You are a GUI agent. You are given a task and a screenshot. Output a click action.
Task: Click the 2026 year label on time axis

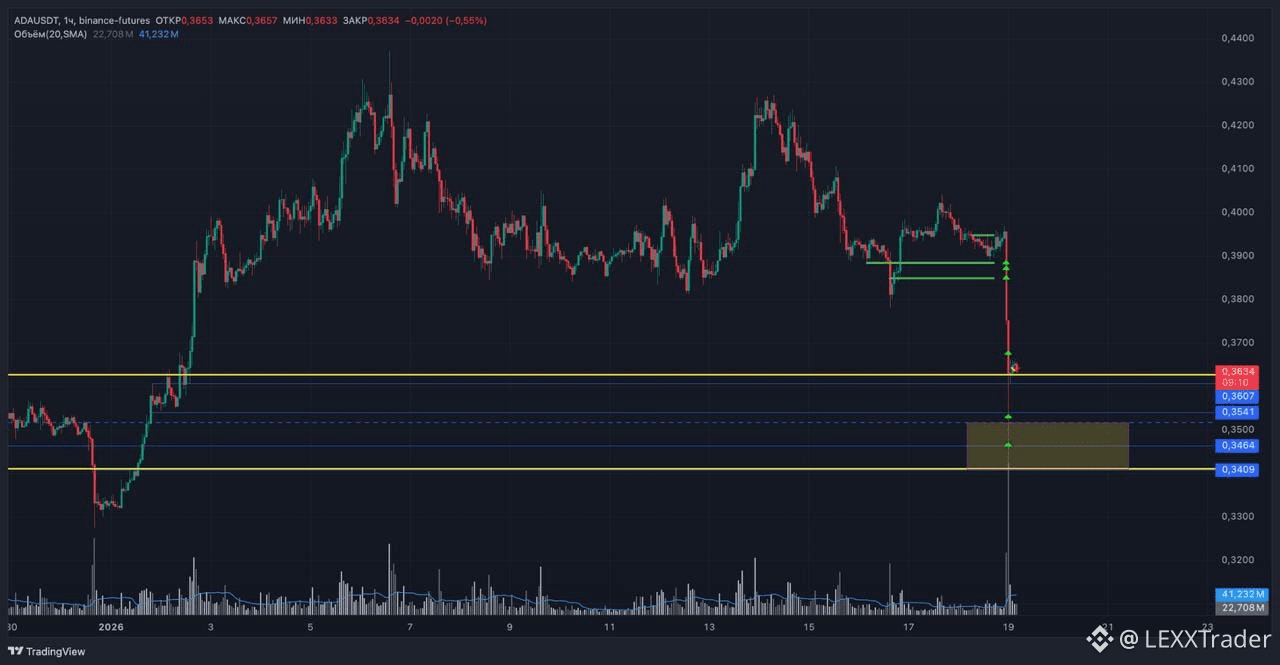(x=111, y=628)
